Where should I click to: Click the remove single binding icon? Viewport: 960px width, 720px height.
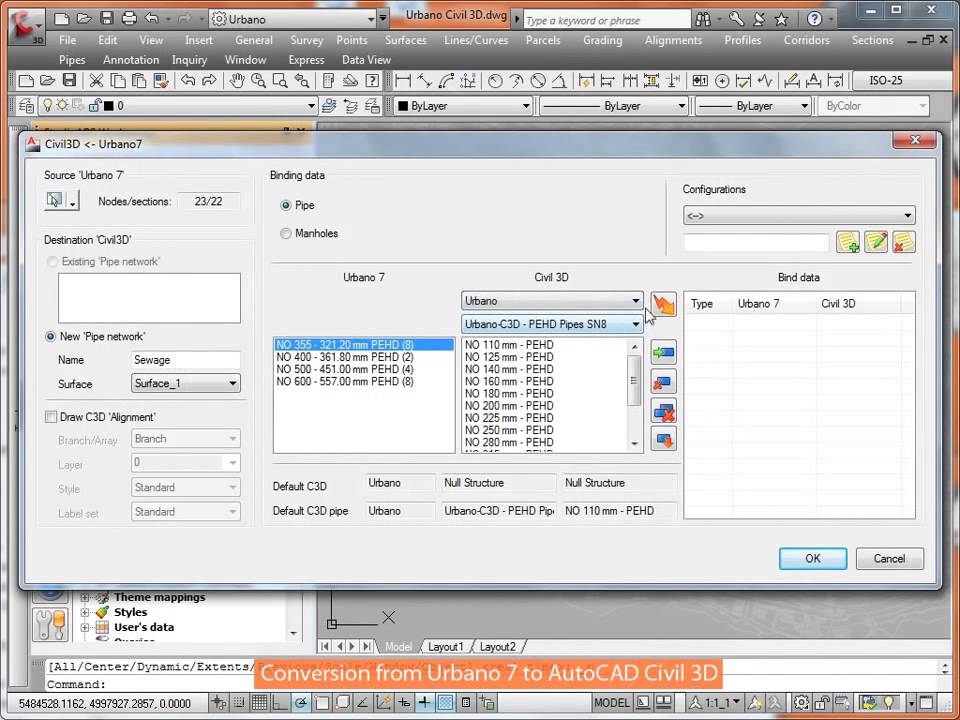(x=663, y=382)
